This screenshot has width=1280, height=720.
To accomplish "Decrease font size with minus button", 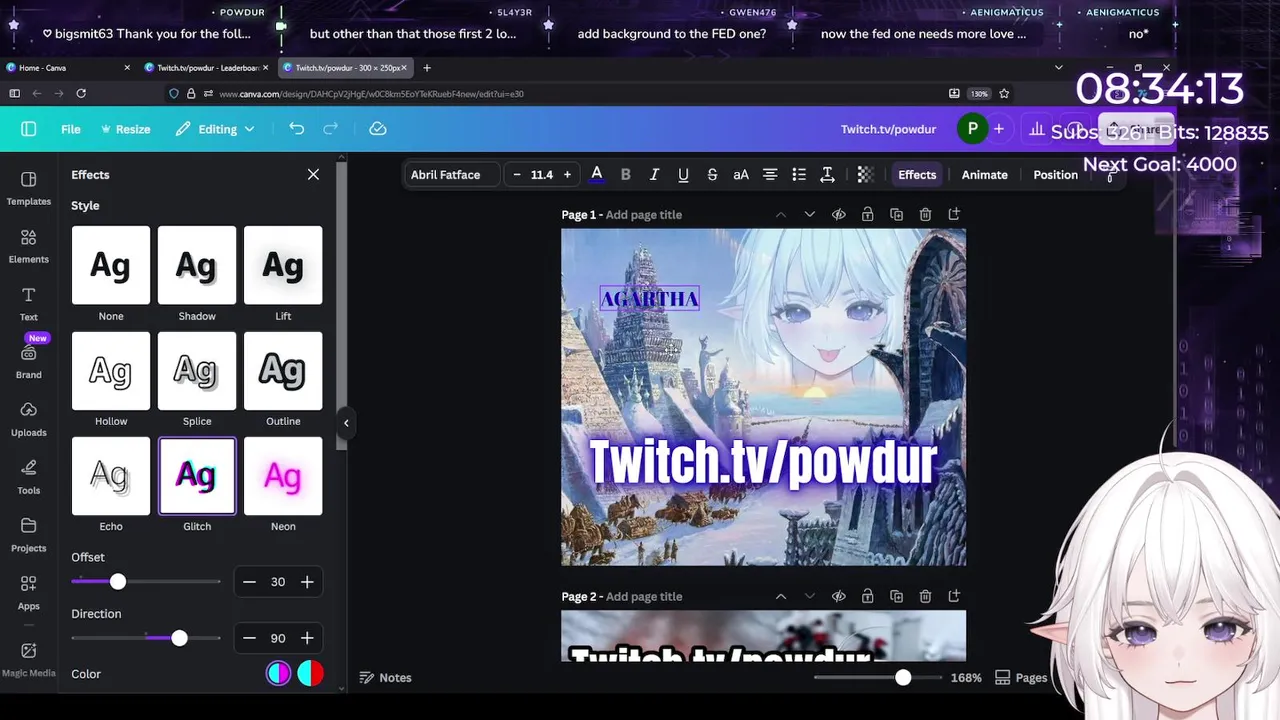I will point(517,174).
